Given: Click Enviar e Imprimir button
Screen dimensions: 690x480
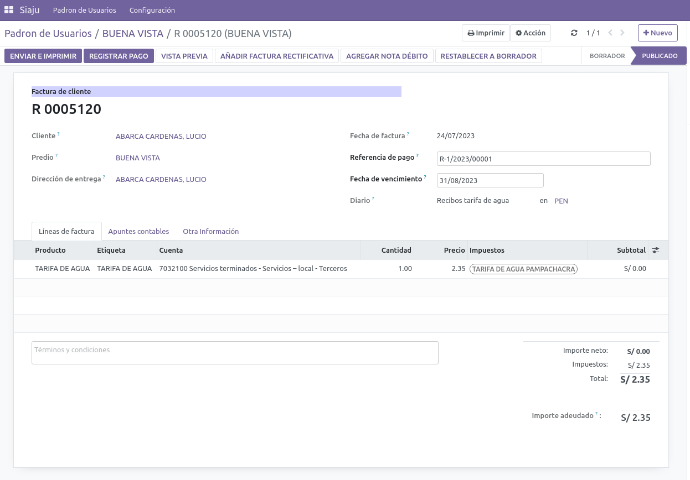Looking at the screenshot, I should click(x=43, y=56).
